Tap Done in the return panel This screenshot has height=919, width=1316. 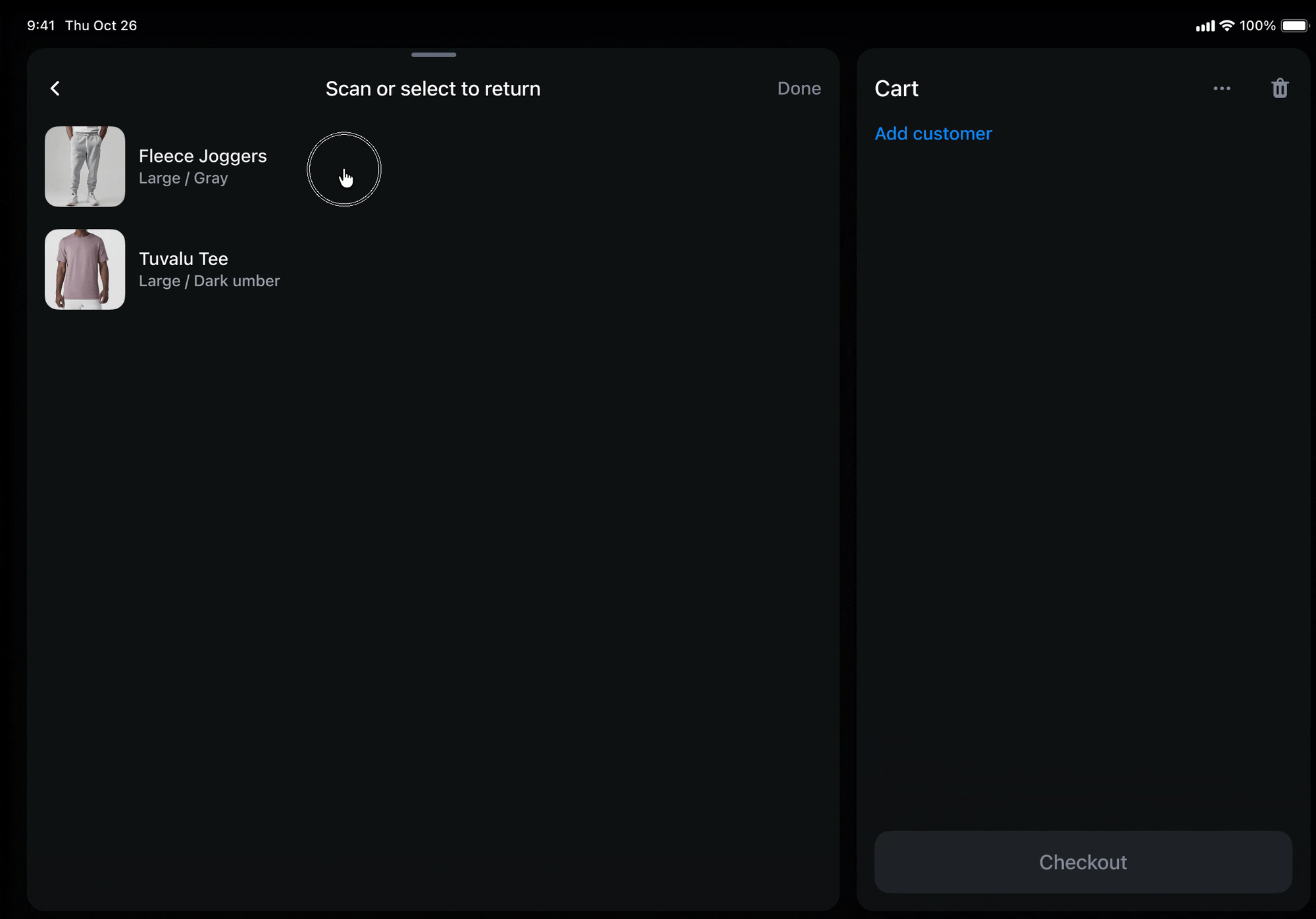799,88
